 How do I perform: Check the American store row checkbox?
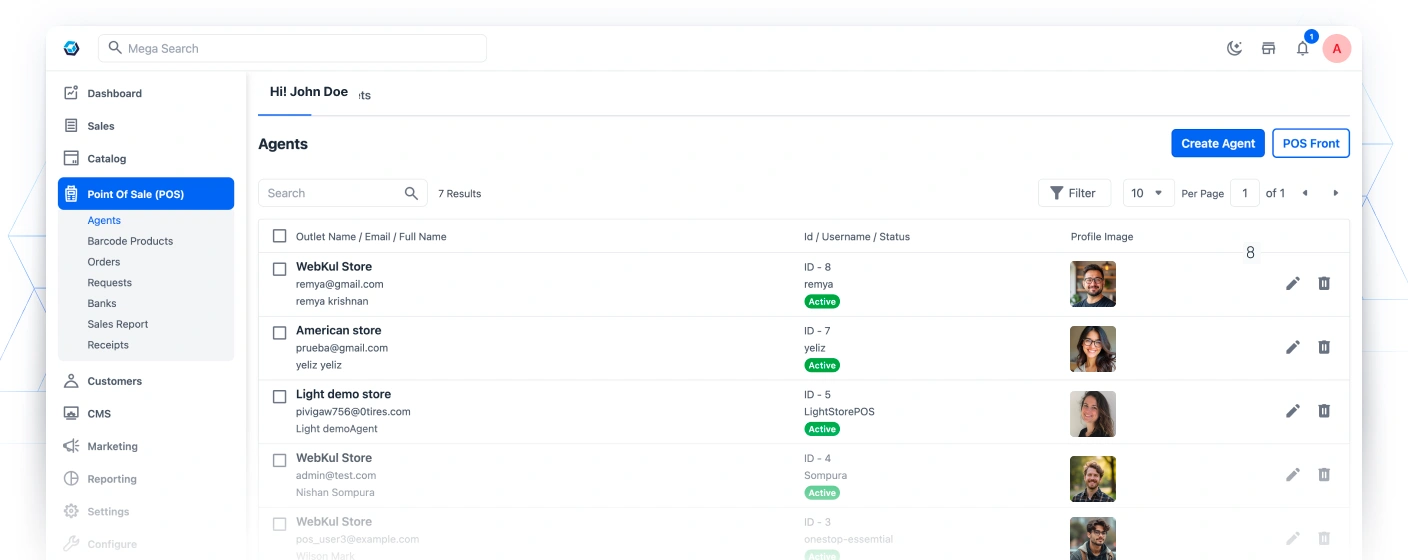[280, 333]
